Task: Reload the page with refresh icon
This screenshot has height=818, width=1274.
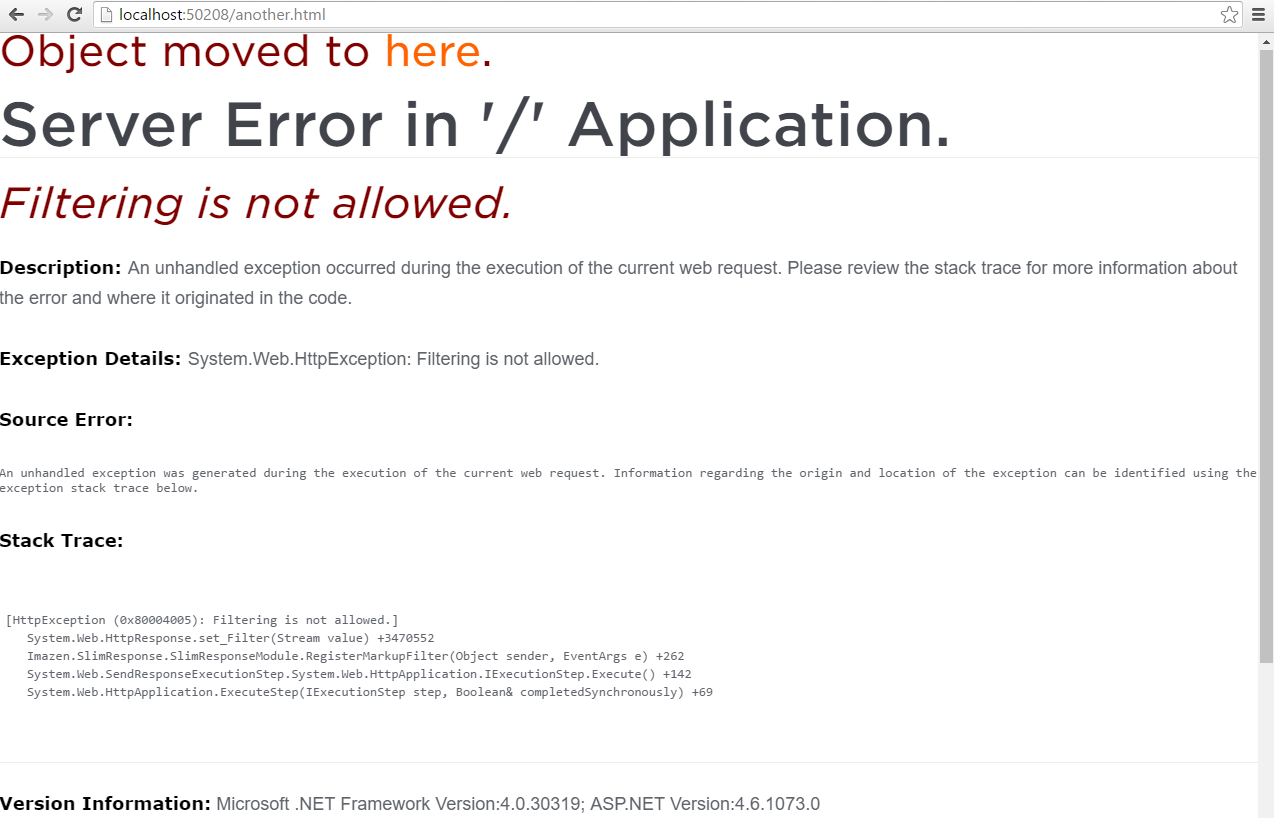Action: tap(74, 14)
